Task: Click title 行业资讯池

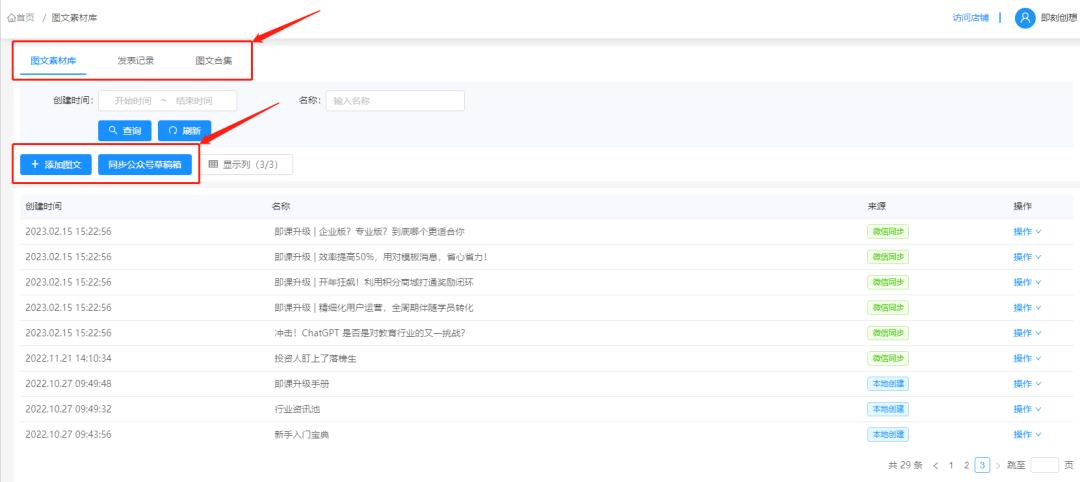Action: [297, 409]
